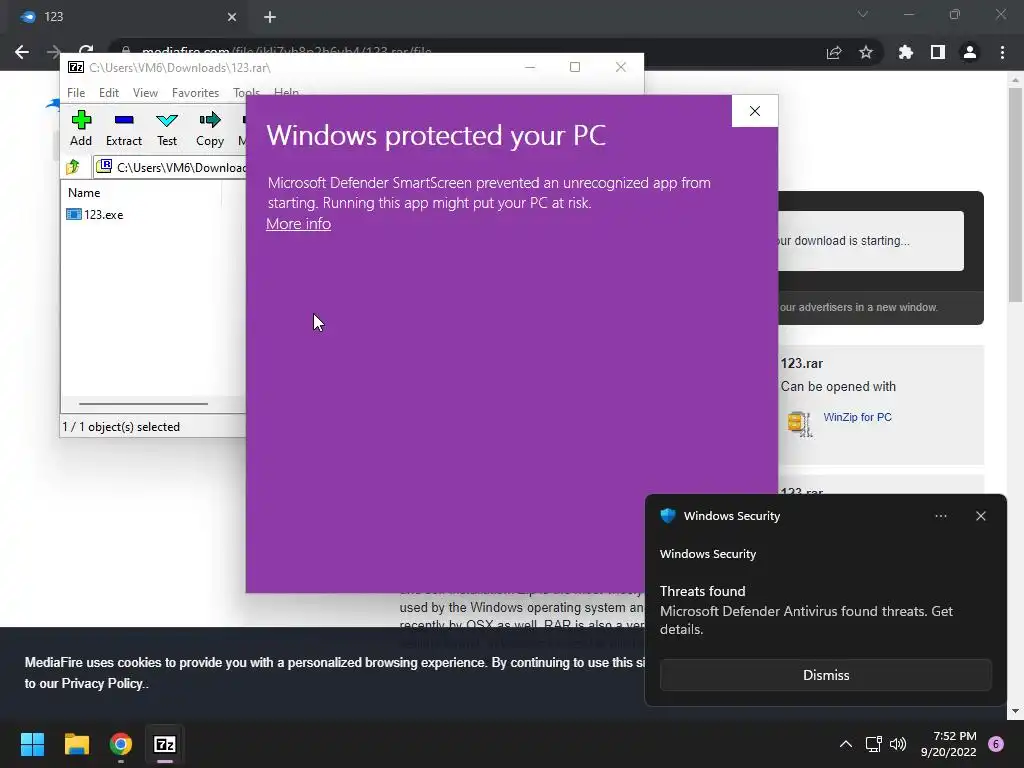Screen dimensions: 1024x768
Task: Open the View menu in 7-Zip
Action: pyautogui.click(x=145, y=93)
